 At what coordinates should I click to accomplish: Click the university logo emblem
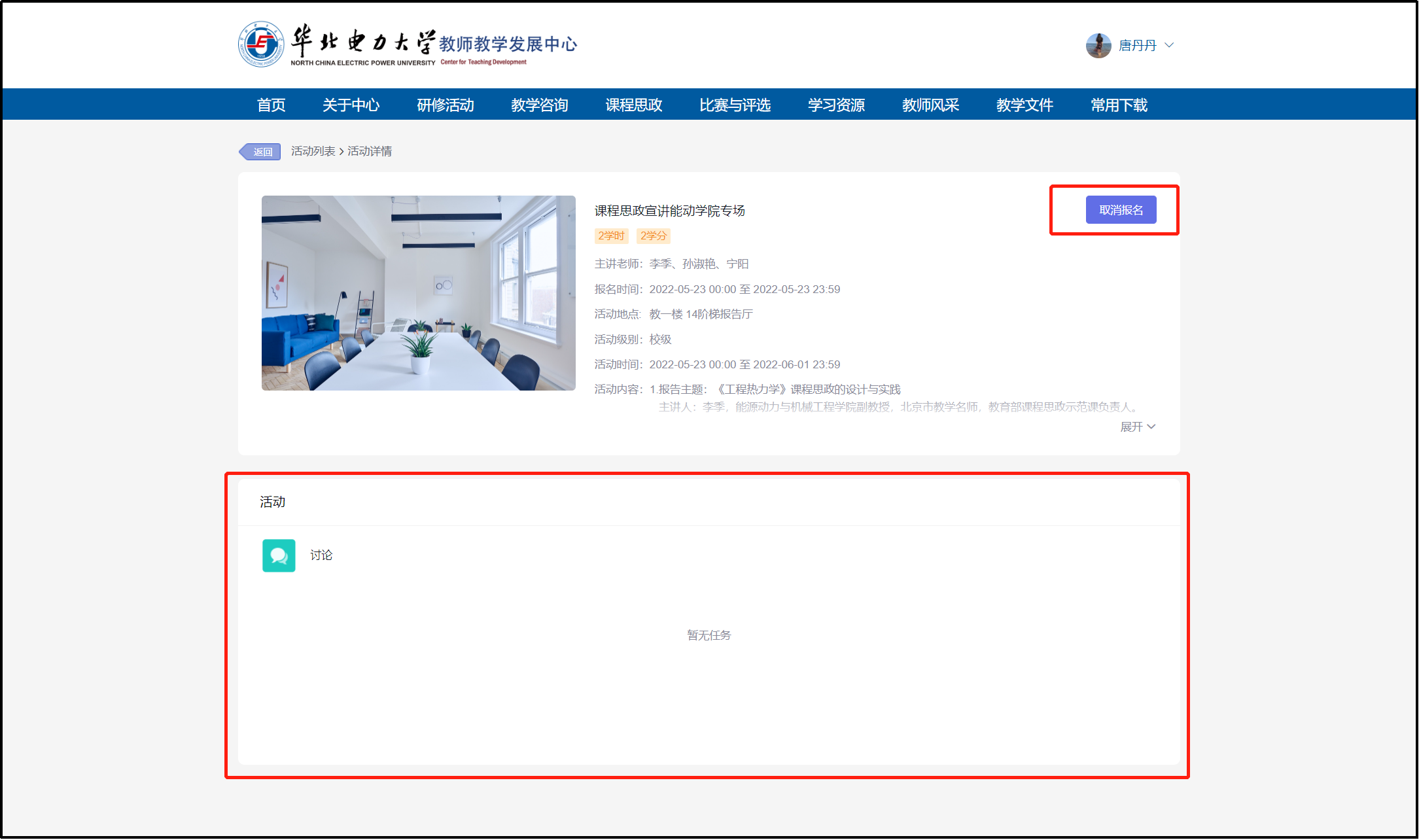[x=261, y=44]
